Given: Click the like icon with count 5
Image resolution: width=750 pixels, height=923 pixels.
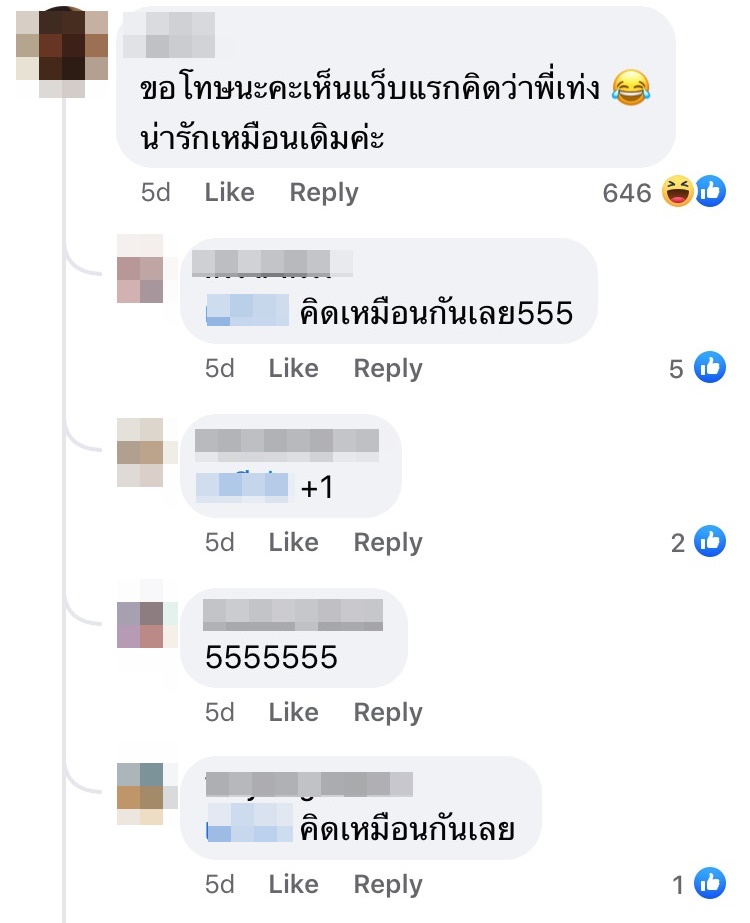Looking at the screenshot, I should point(710,367).
